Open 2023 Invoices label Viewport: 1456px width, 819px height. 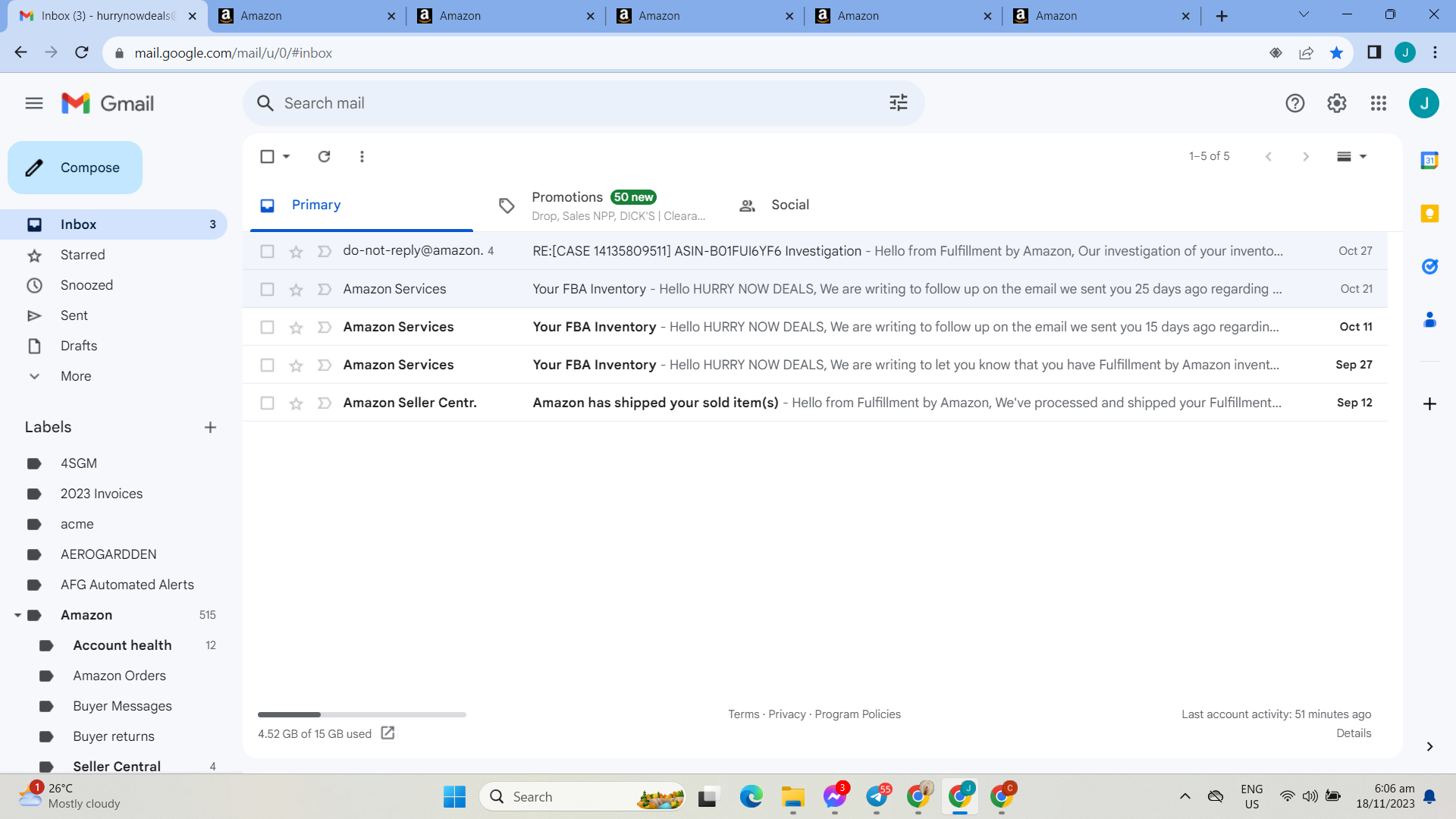tap(102, 494)
